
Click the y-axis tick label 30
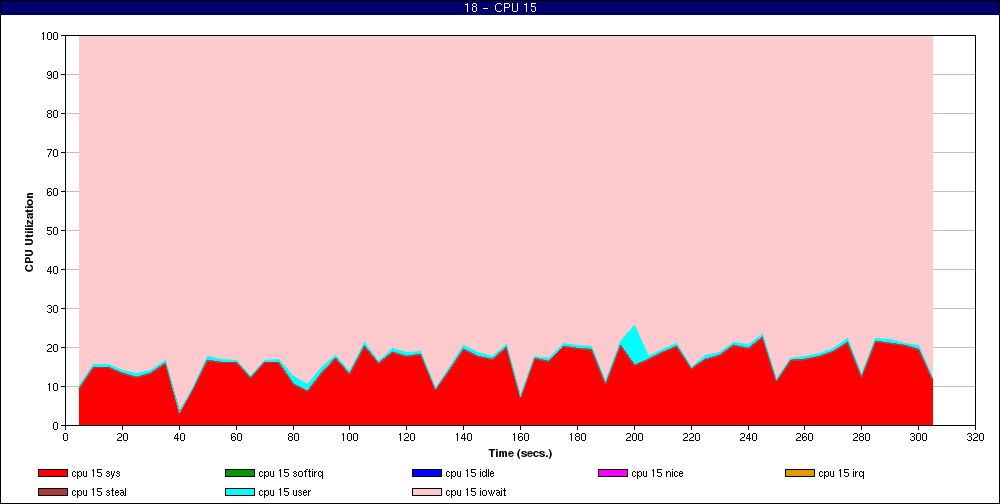[x=54, y=309]
